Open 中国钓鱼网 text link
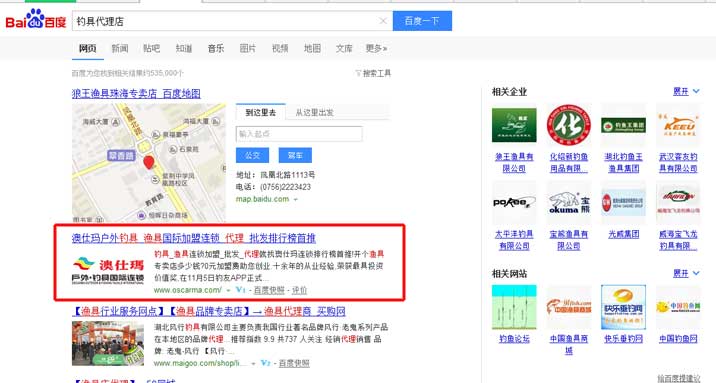716x383 pixels. point(678,339)
